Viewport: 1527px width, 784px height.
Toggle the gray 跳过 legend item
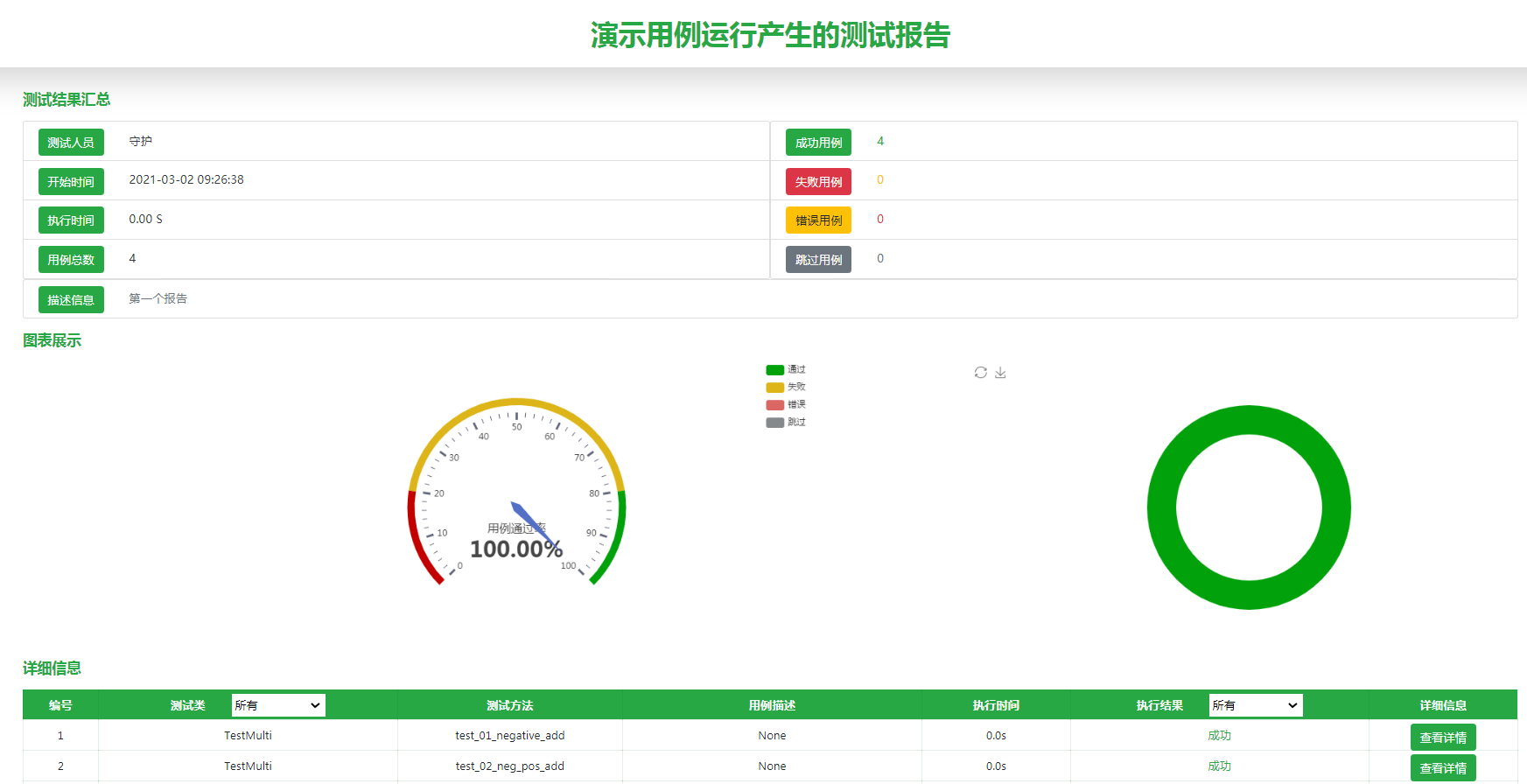coord(786,422)
